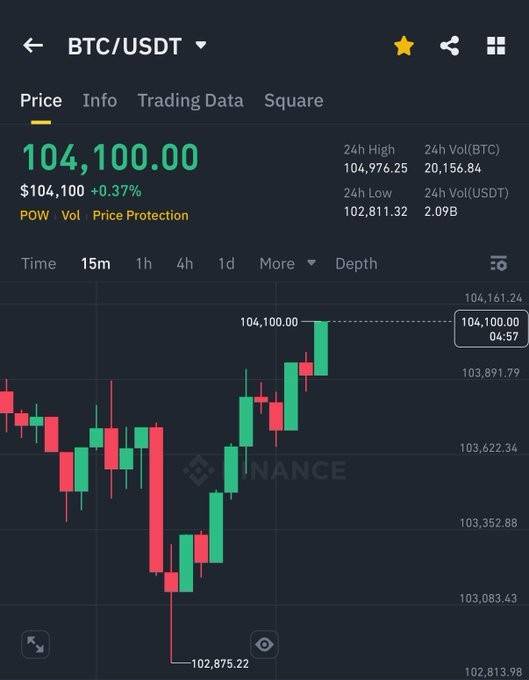Select the 4h chart interval
Screen dimensions: 529x680
185,264
